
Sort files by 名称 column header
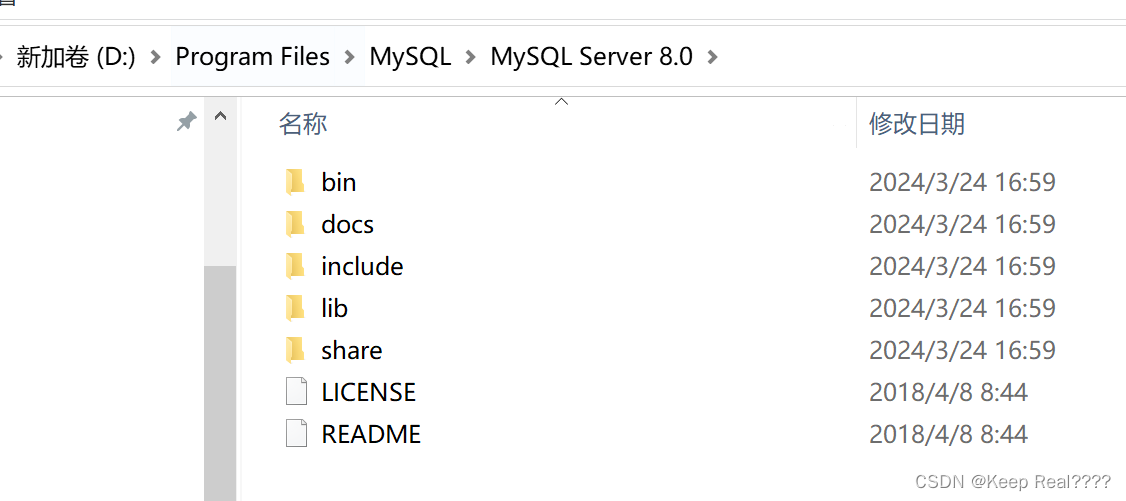[303, 124]
